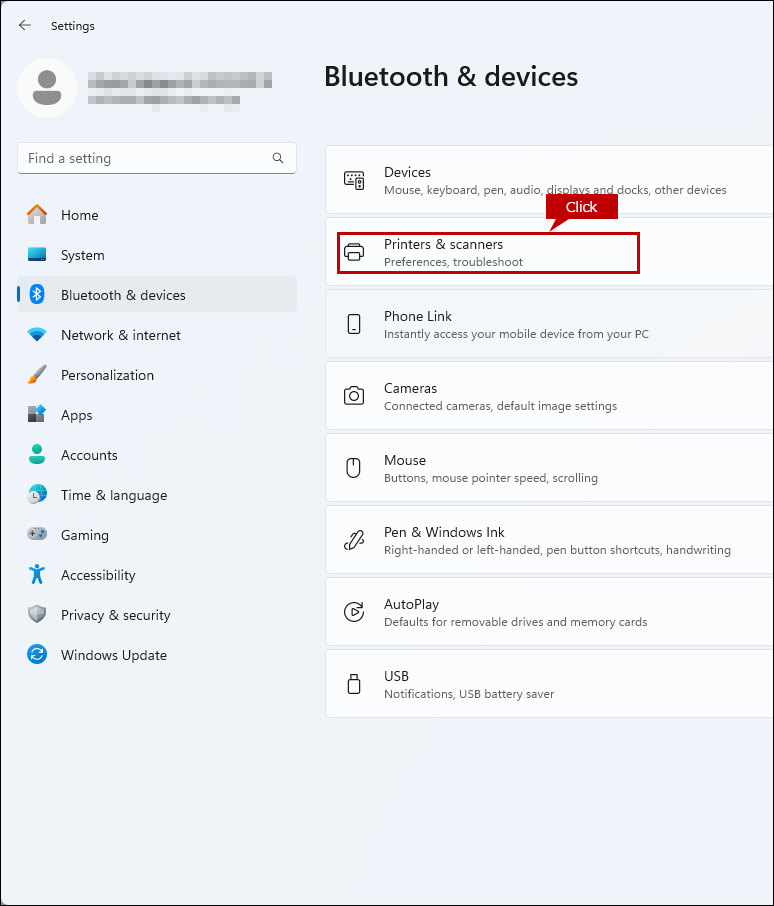Click 'Preferences, troubleshoot' description text
The height and width of the screenshot is (906, 774).
453,262
